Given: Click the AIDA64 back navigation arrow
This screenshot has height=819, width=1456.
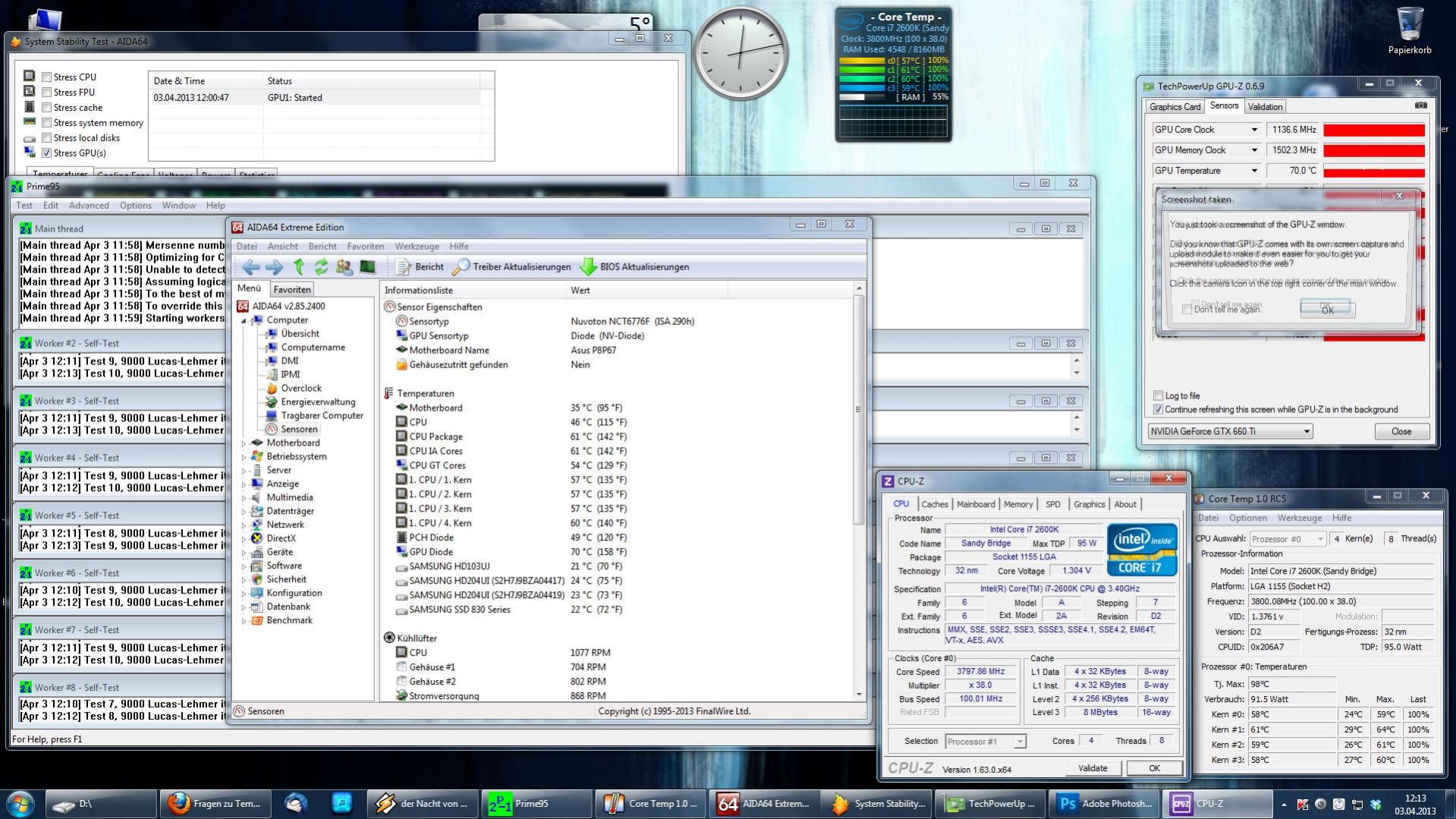Looking at the screenshot, I should click(x=251, y=267).
